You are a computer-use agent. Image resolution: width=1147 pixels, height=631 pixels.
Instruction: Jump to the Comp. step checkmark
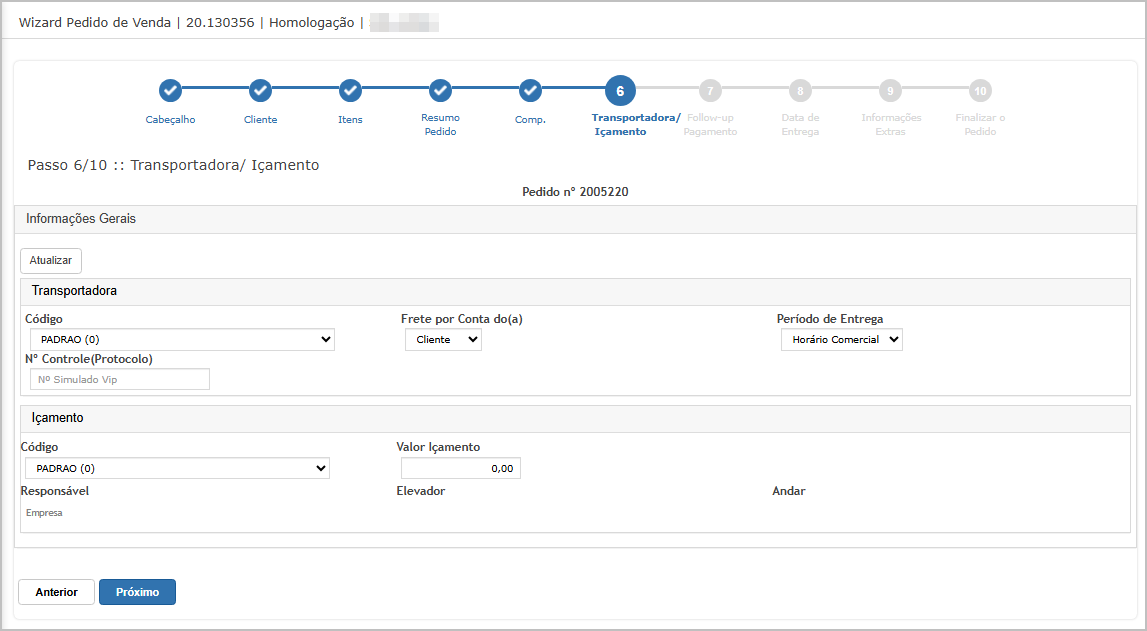530,91
